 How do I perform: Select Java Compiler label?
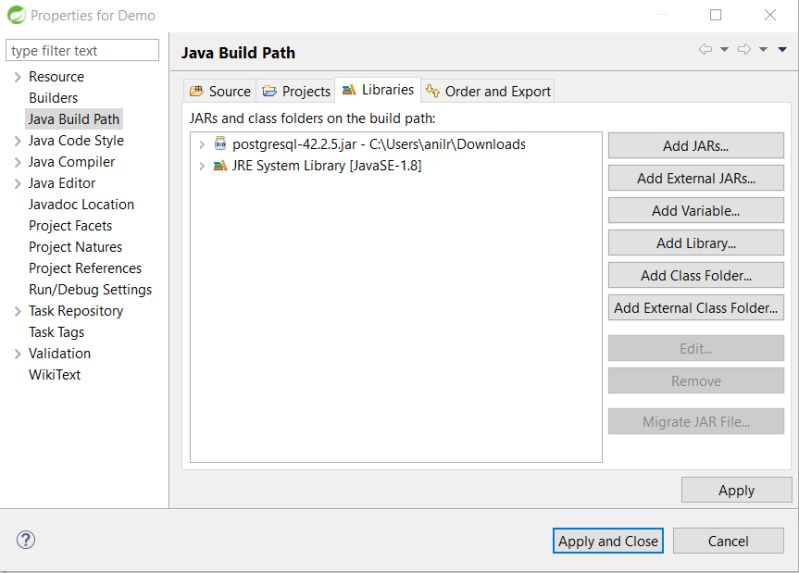(x=72, y=162)
